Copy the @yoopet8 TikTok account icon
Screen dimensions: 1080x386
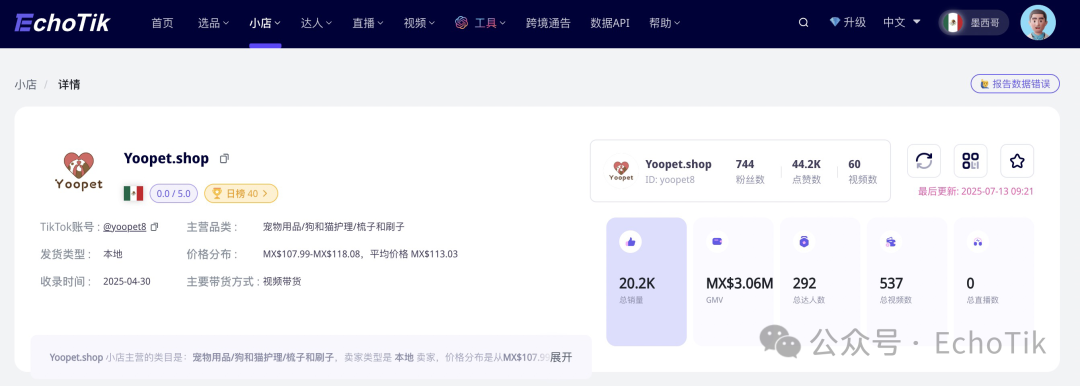tap(154, 226)
